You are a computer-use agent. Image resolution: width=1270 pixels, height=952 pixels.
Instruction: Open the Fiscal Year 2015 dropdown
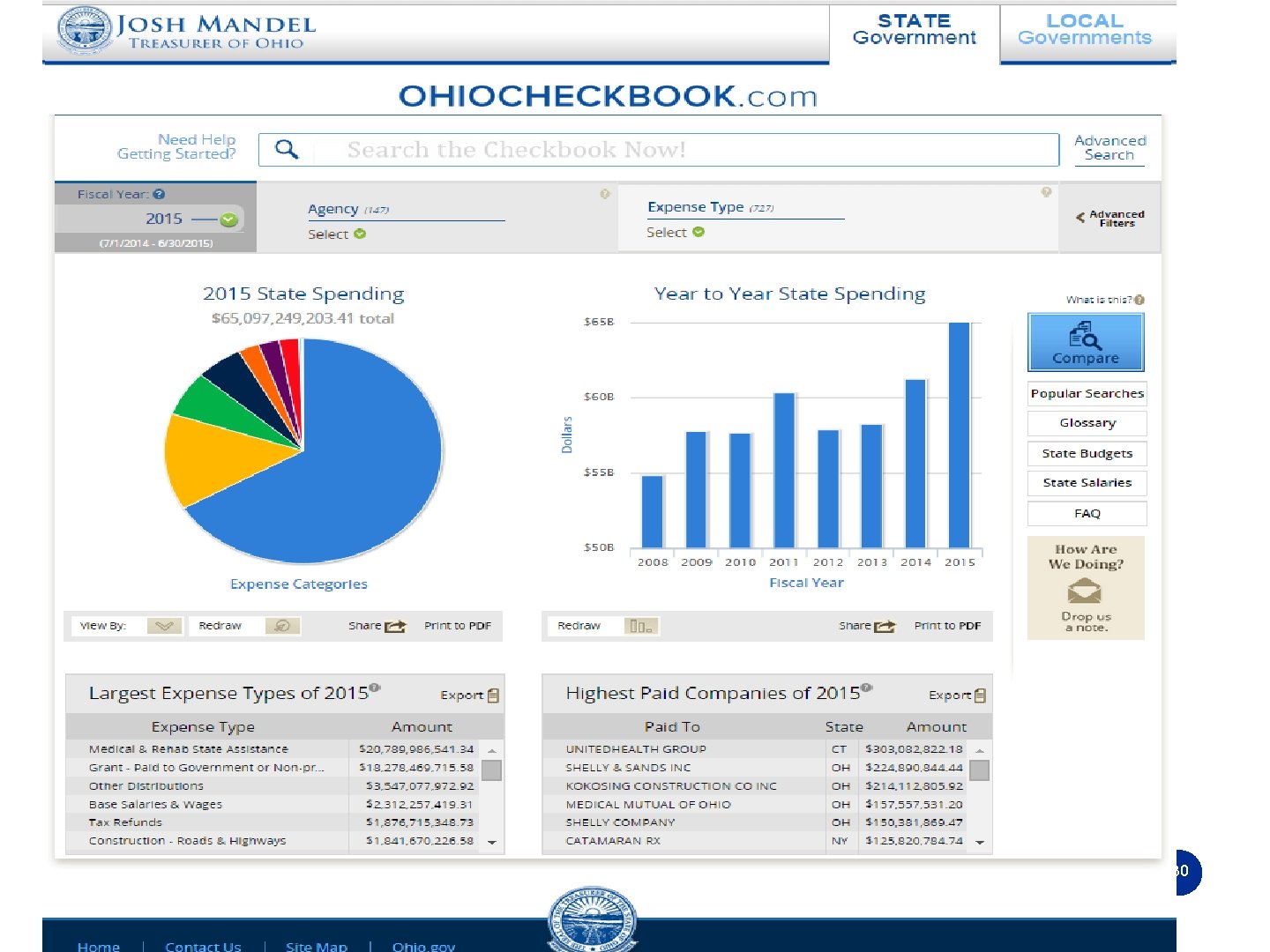click(x=228, y=219)
